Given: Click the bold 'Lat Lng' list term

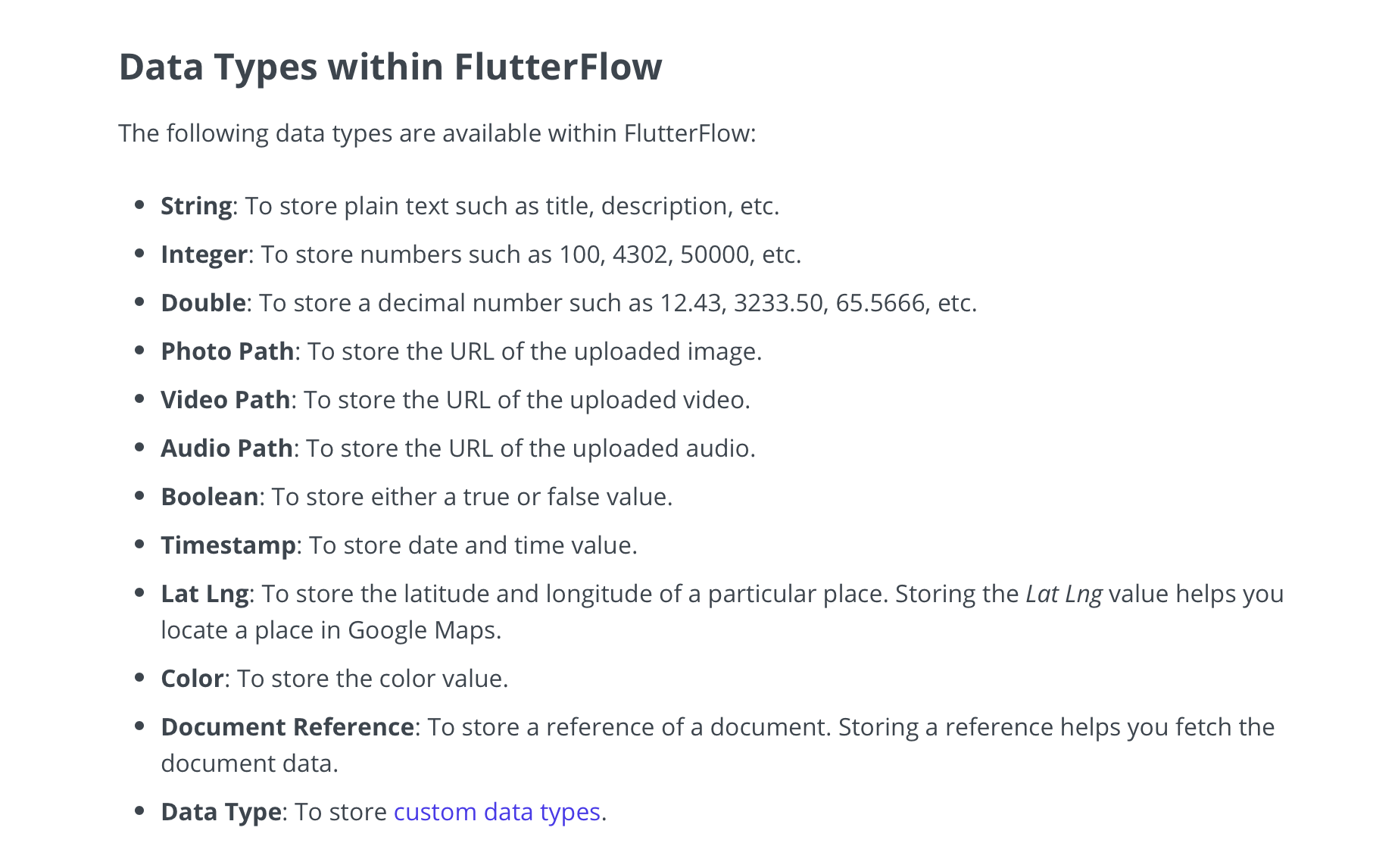Looking at the screenshot, I should pyautogui.click(x=204, y=594).
